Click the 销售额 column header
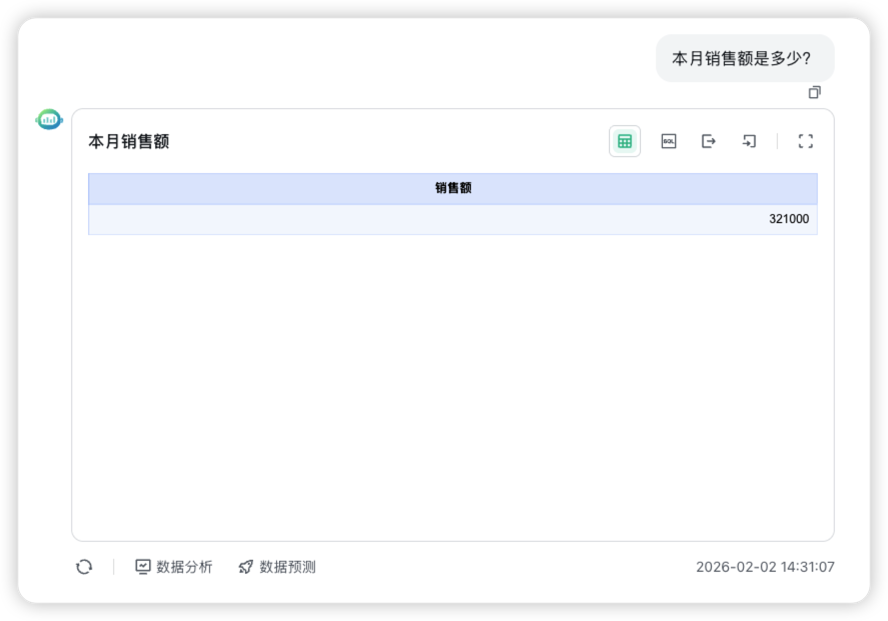888x621 pixels. pos(453,188)
